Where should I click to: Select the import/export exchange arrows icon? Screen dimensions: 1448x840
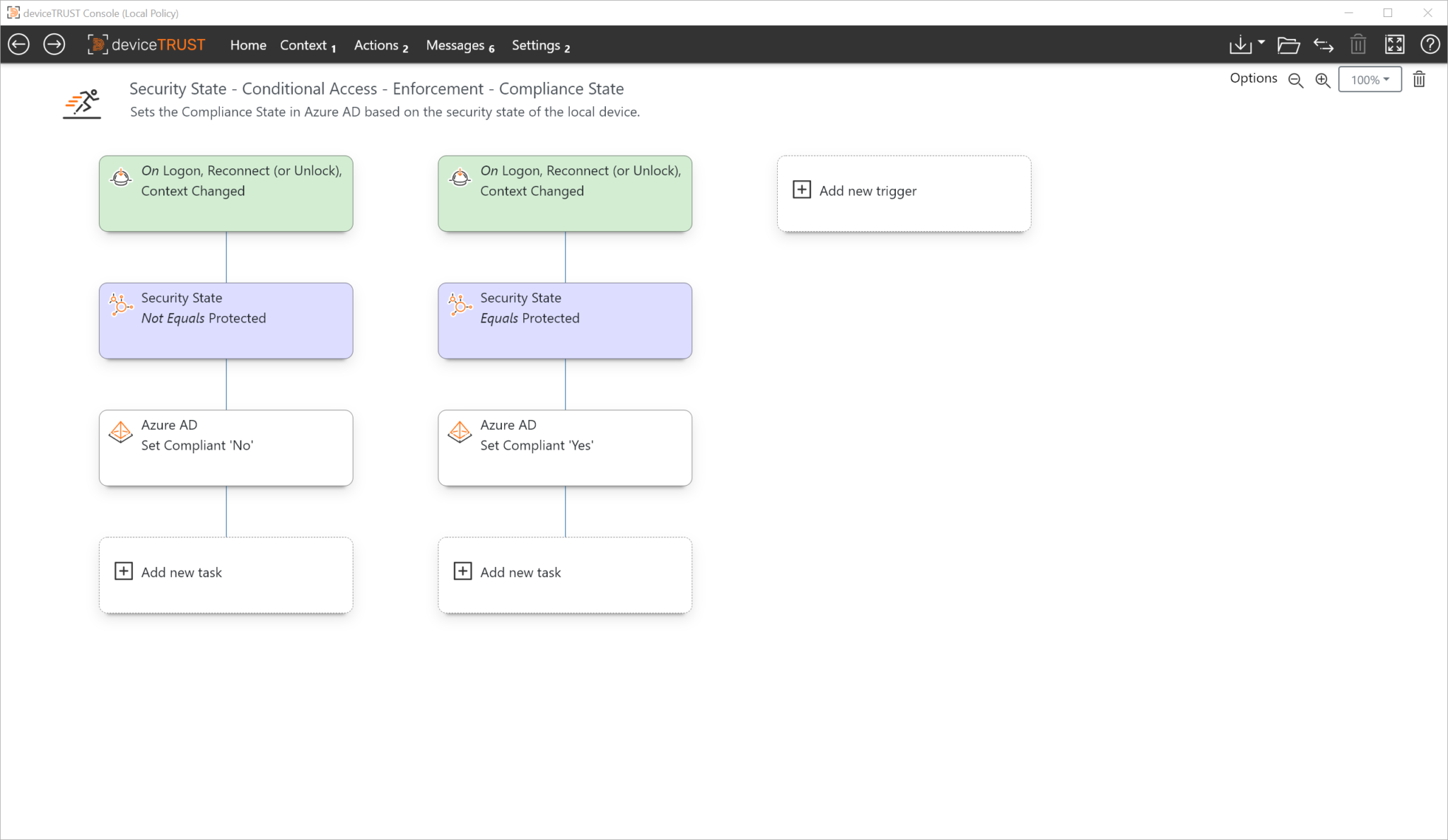[x=1324, y=44]
